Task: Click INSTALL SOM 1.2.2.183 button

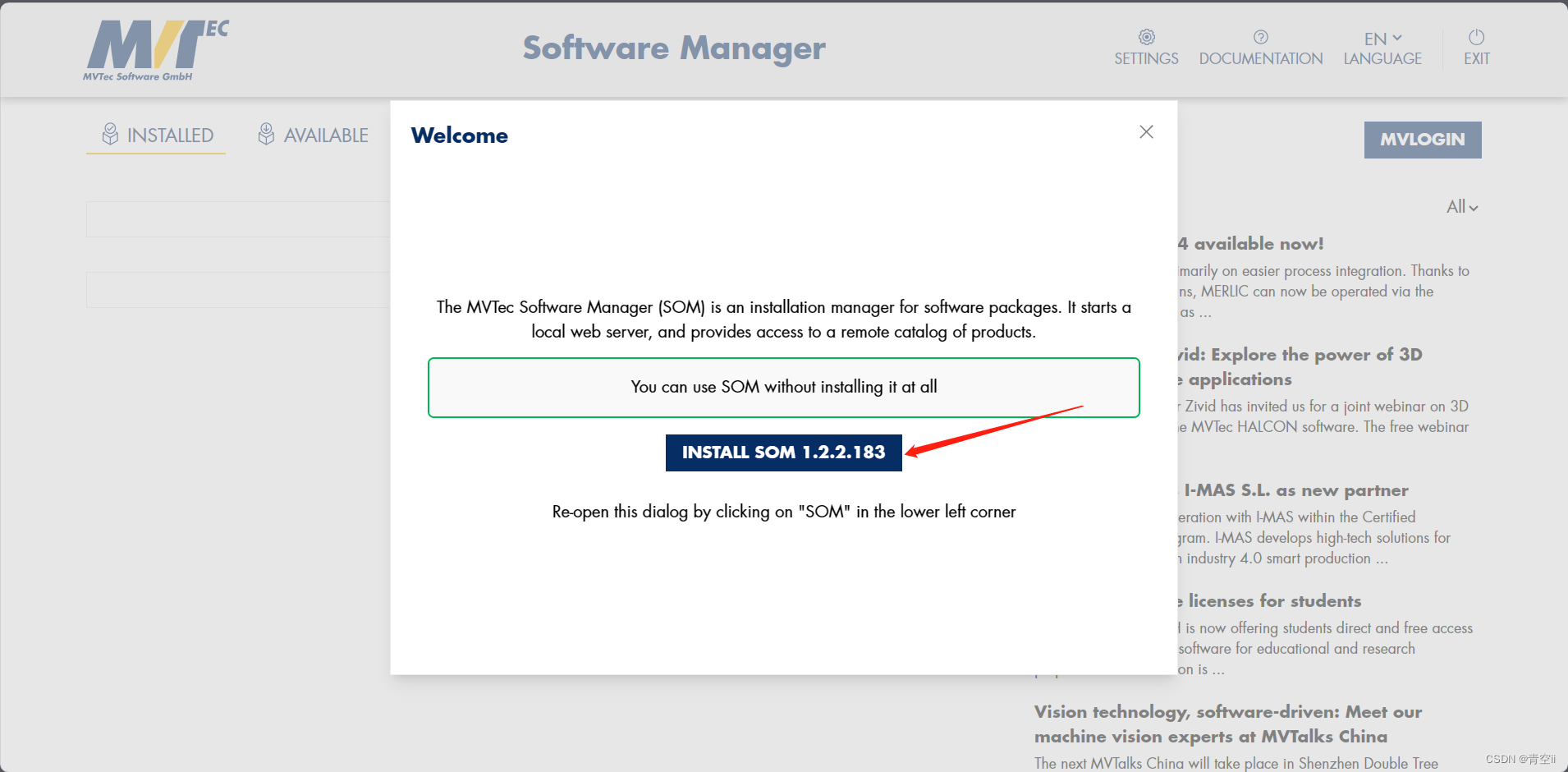Action: coord(783,453)
